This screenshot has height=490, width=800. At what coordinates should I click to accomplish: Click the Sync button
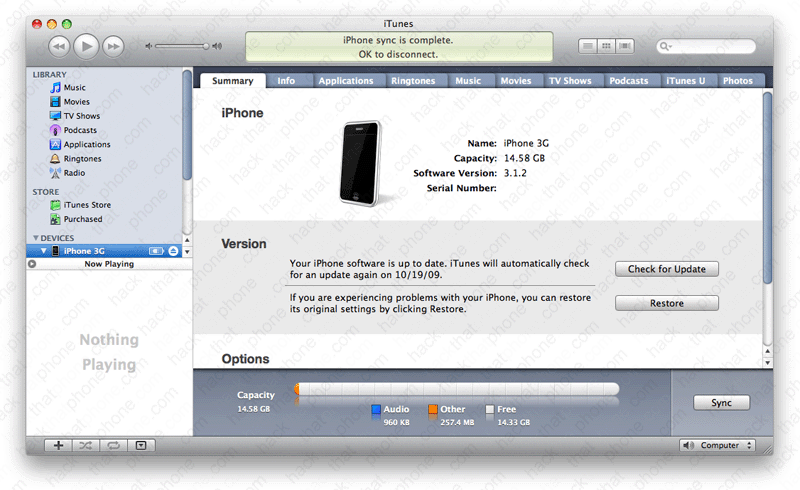721,403
